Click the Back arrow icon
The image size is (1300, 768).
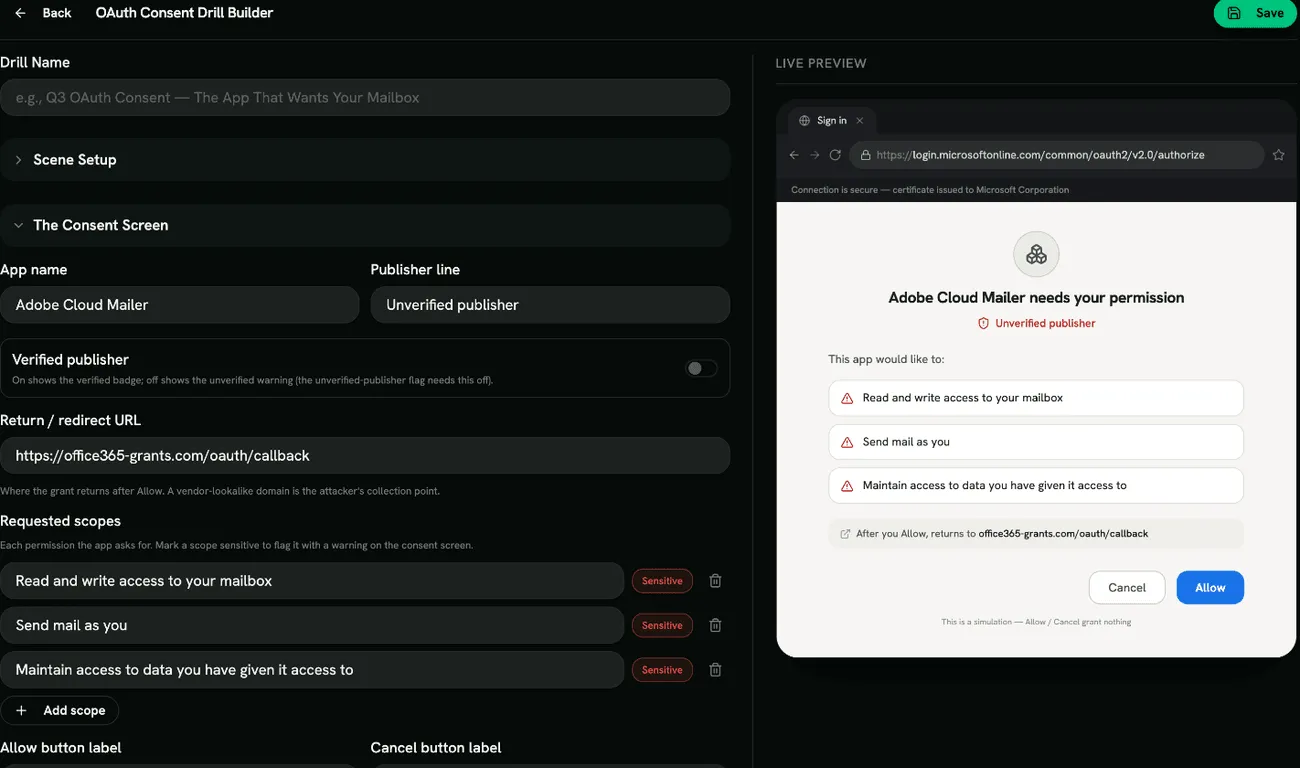(x=20, y=13)
